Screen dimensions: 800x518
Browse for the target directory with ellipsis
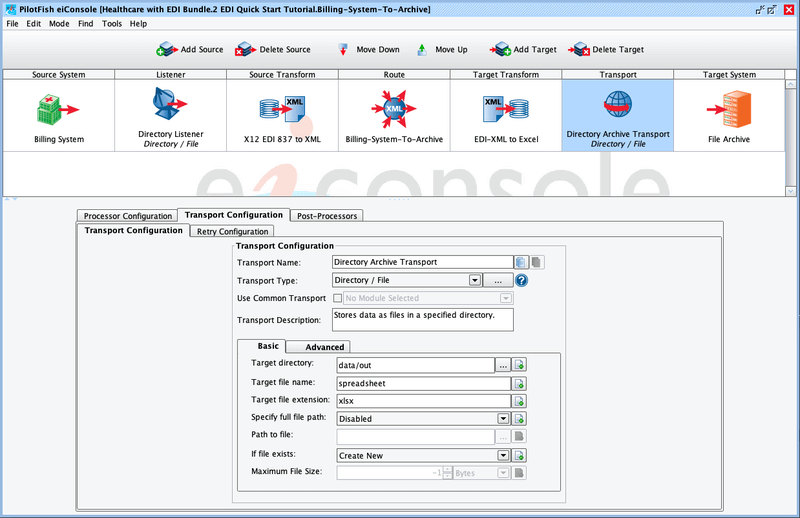tap(503, 365)
